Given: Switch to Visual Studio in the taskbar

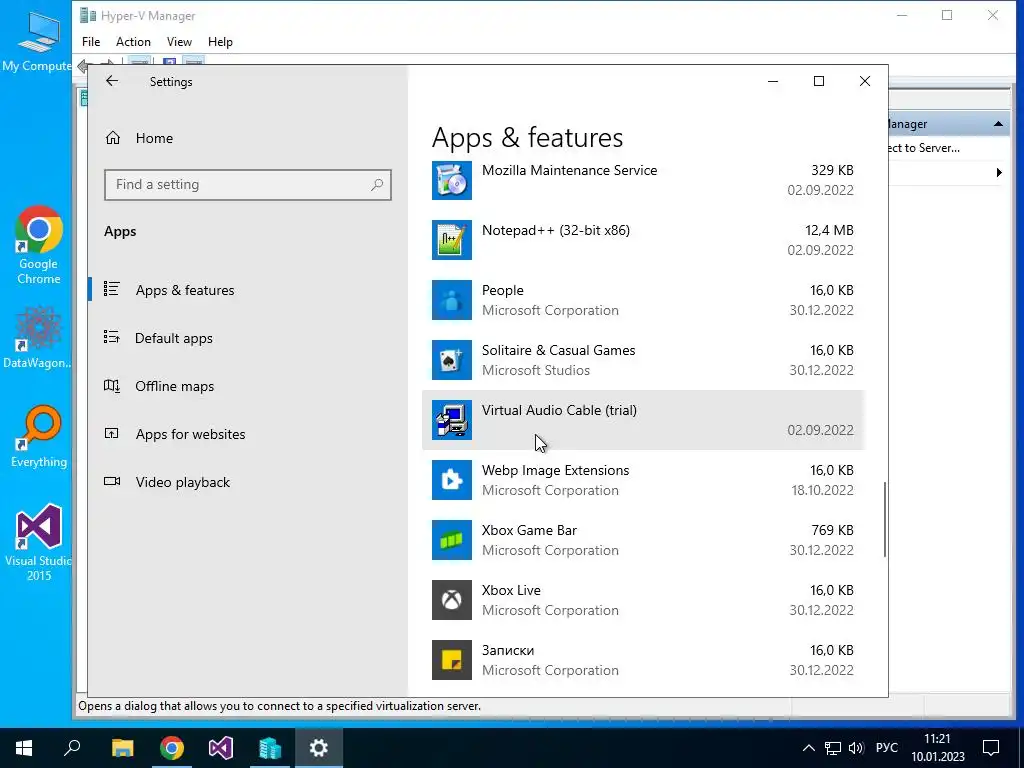Looking at the screenshot, I should click(221, 748).
